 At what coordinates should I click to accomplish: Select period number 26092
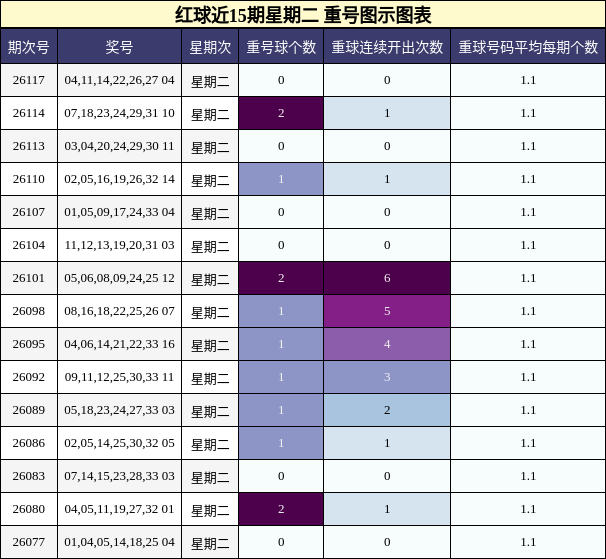[29, 377]
